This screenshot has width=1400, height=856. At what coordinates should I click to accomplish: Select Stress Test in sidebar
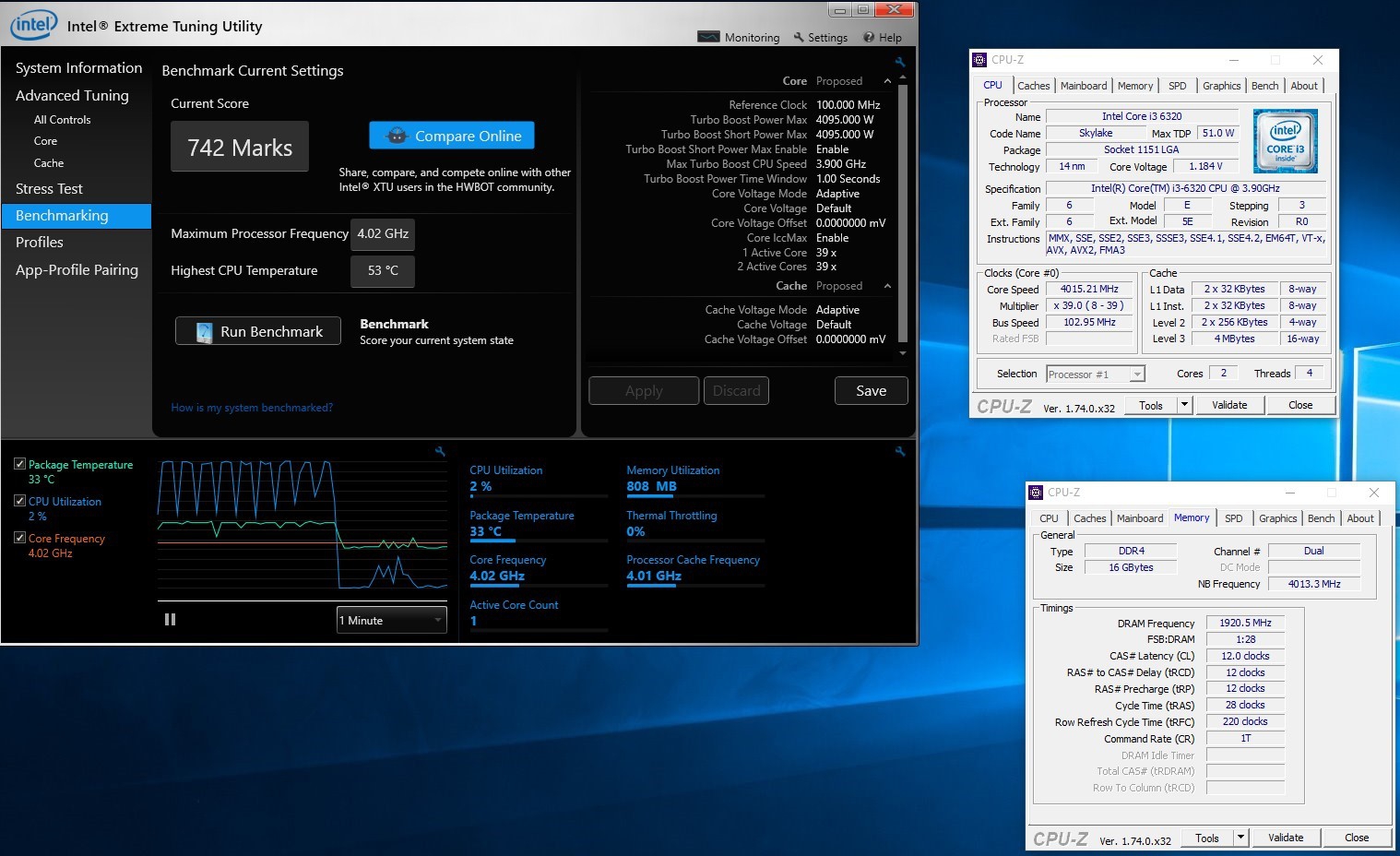(49, 189)
